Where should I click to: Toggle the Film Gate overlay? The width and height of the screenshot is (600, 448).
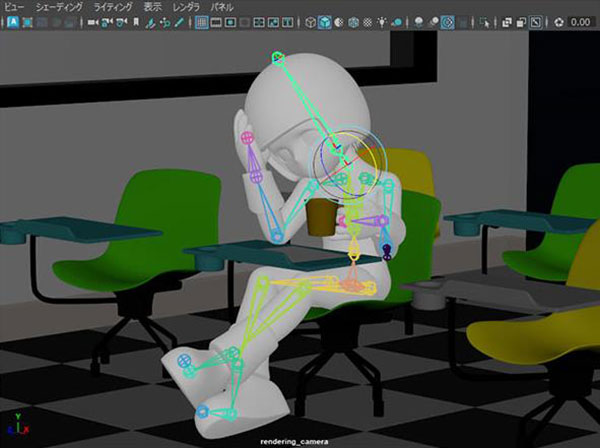[215, 21]
